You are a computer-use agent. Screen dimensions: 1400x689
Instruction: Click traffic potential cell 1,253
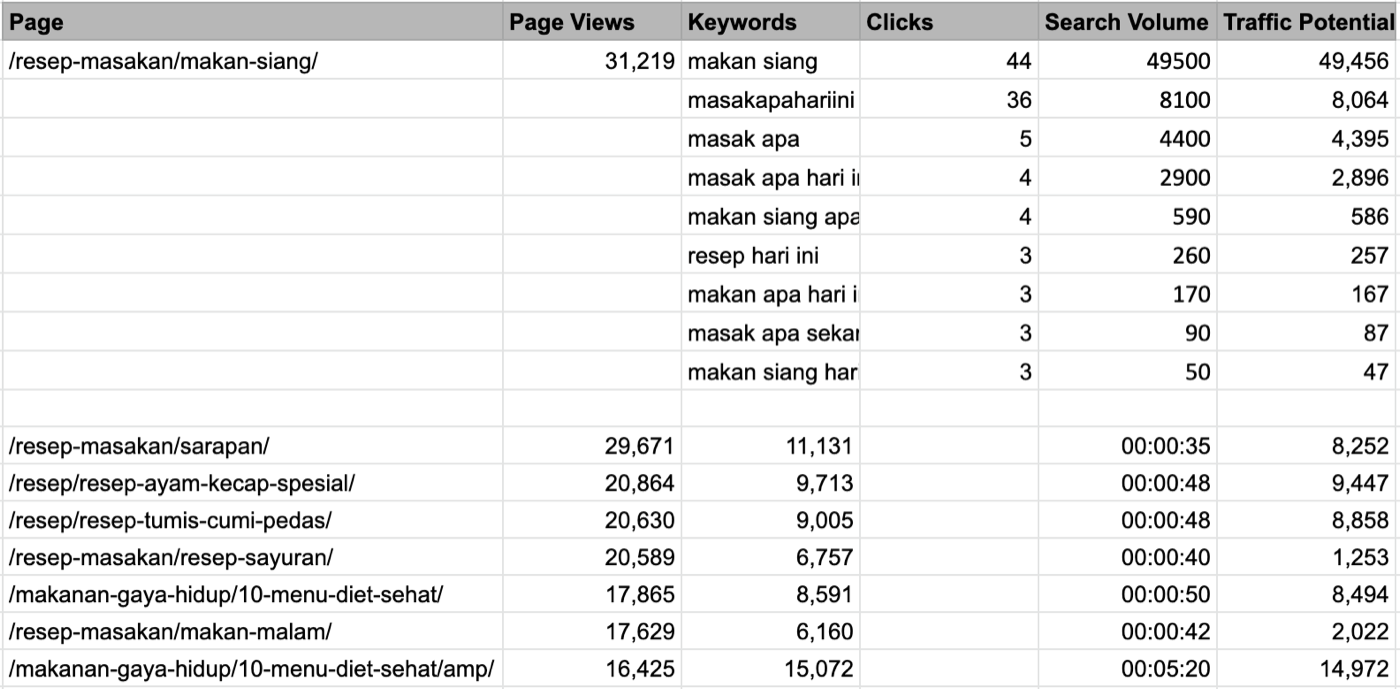tap(1308, 557)
